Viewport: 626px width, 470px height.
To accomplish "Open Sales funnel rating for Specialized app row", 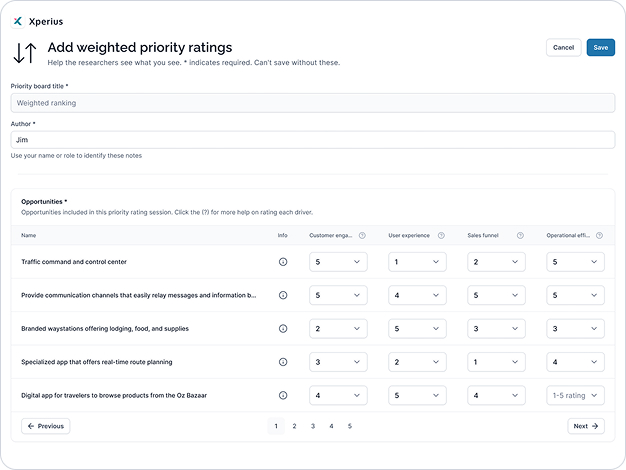I will click(496, 362).
